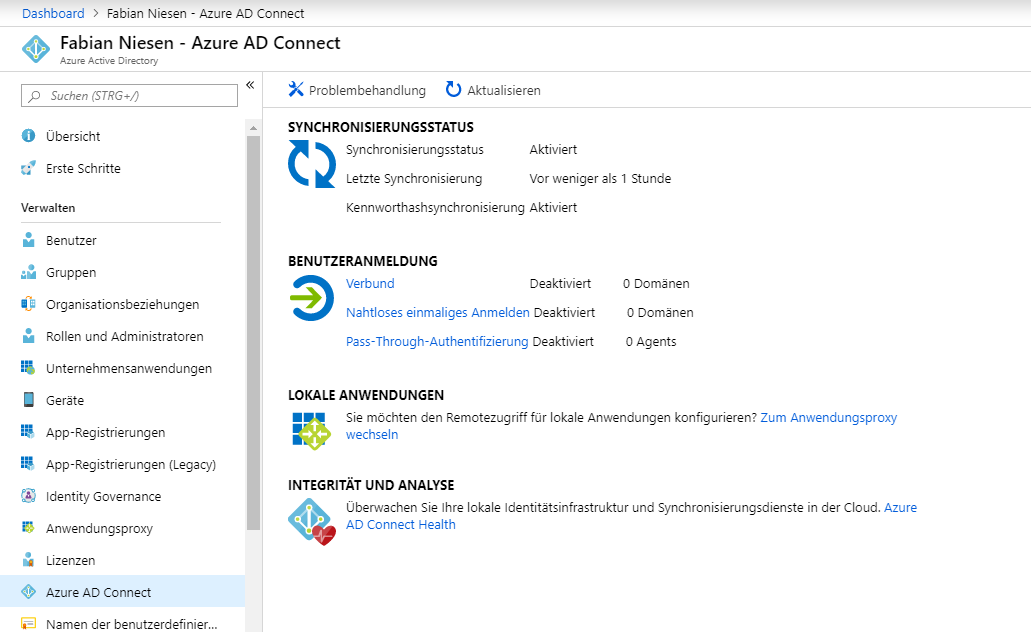1031x632 pixels.
Task: Click the sidebar scrollbar up arrow
Action: (253, 128)
